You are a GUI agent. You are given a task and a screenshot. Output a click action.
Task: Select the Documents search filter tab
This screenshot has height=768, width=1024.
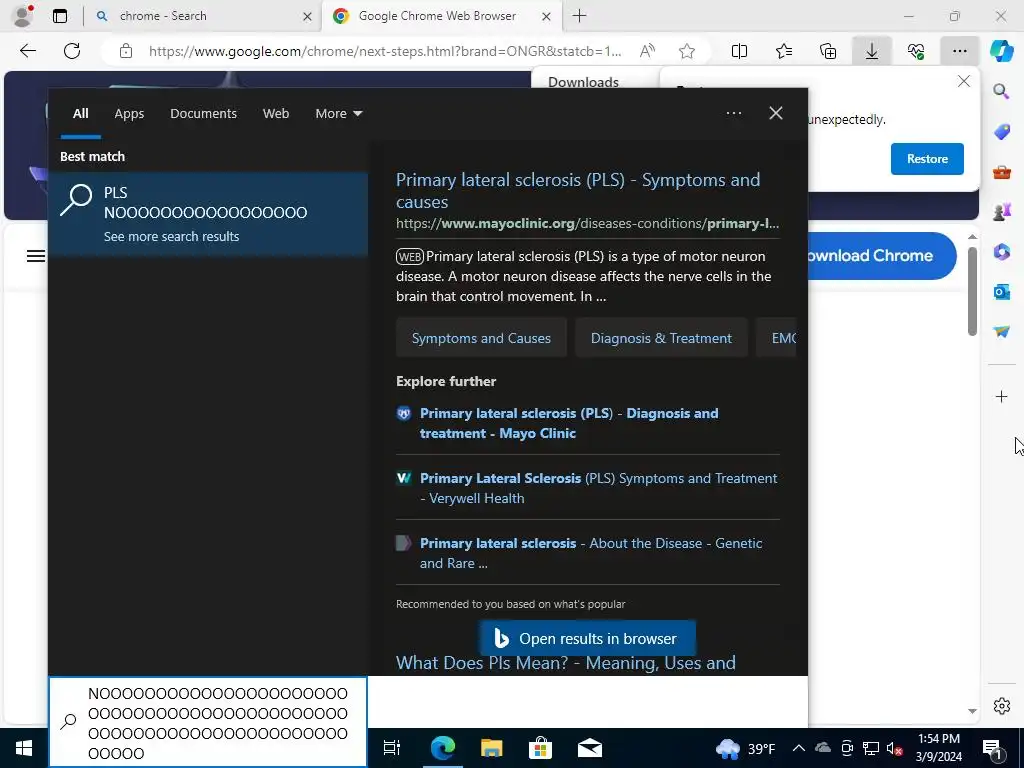[203, 114]
